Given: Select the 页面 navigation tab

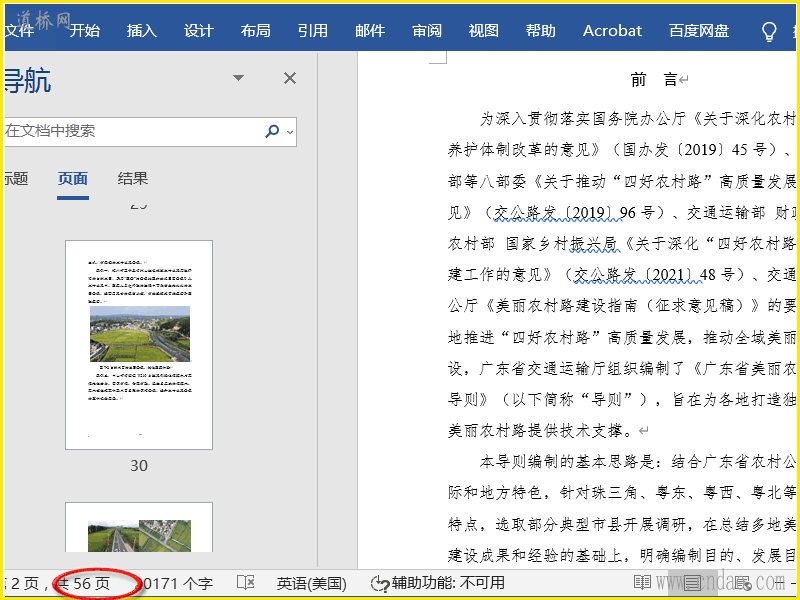Looking at the screenshot, I should pos(73,179).
